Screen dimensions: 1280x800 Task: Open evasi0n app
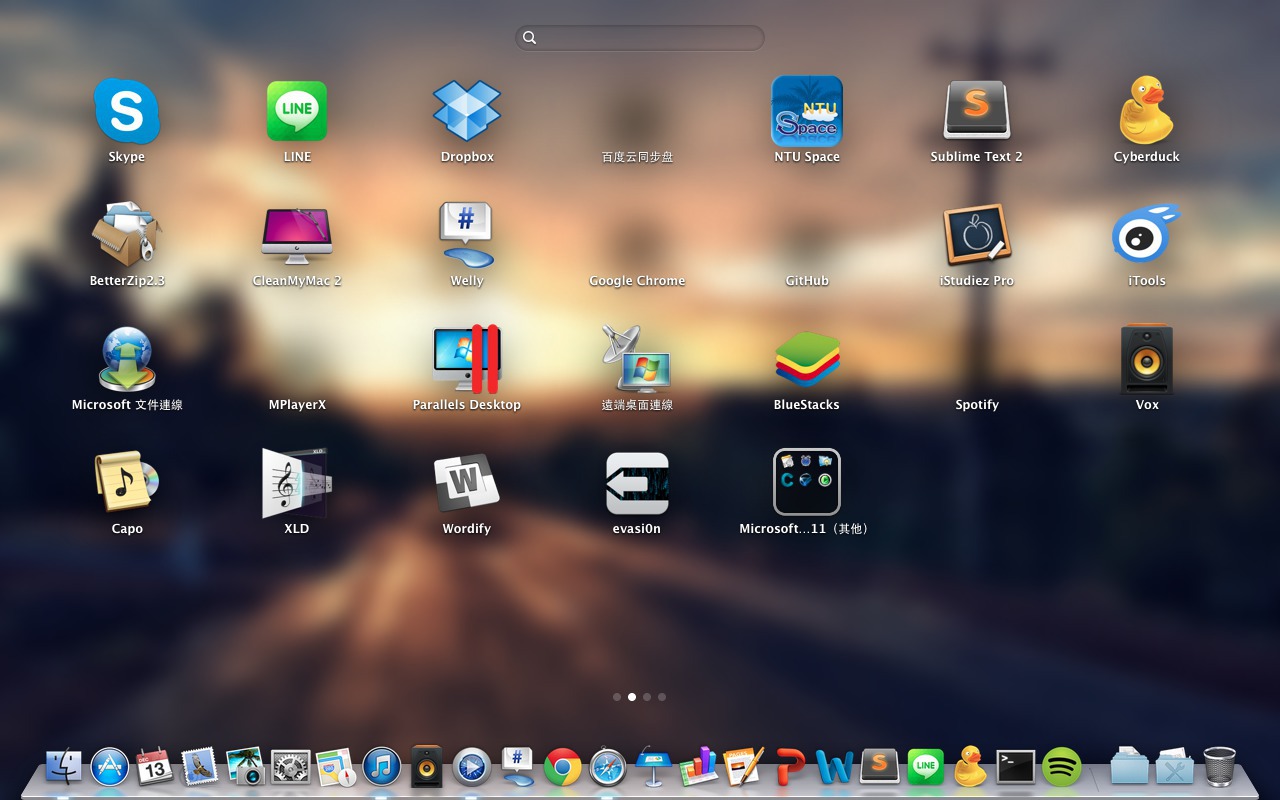[637, 483]
